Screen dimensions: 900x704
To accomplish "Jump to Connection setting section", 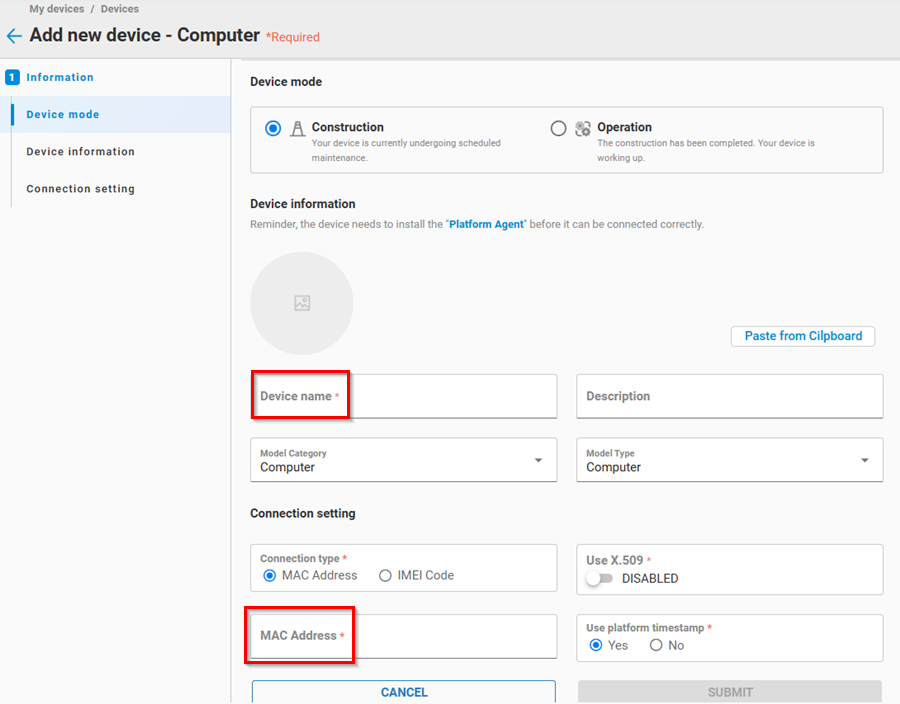I will click(80, 189).
